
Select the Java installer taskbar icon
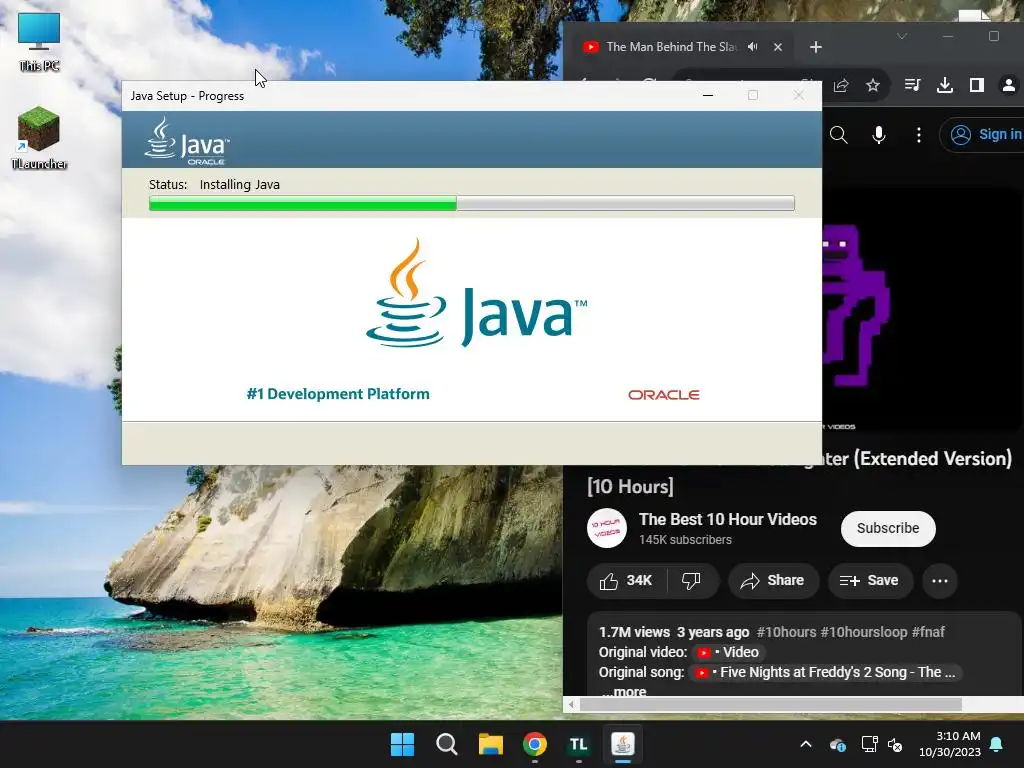623,744
